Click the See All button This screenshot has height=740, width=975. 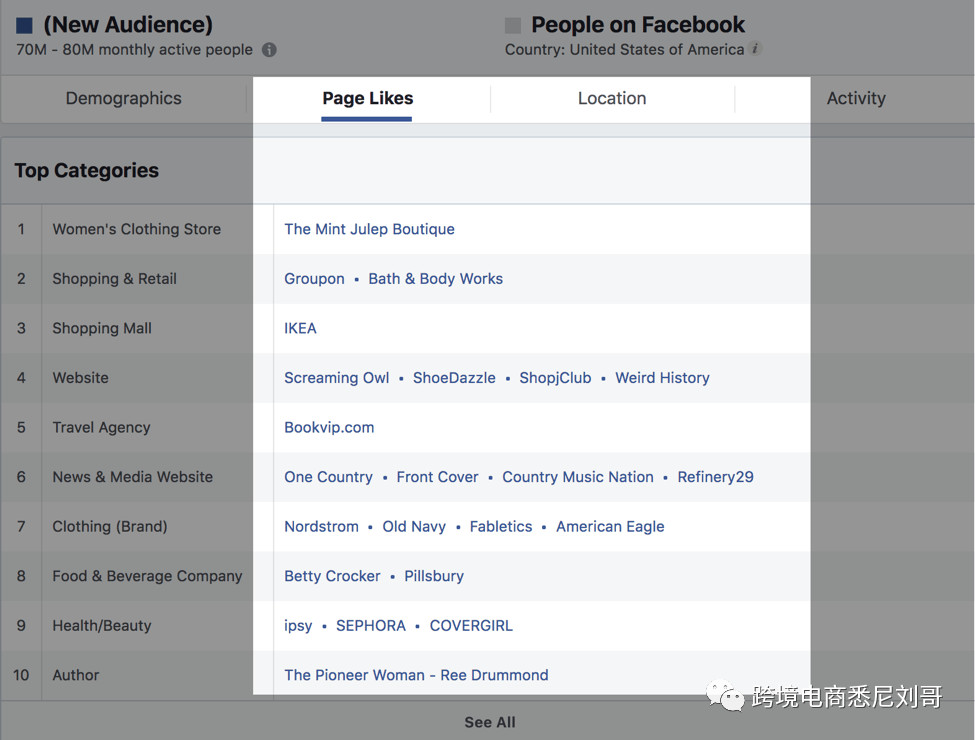(x=488, y=721)
